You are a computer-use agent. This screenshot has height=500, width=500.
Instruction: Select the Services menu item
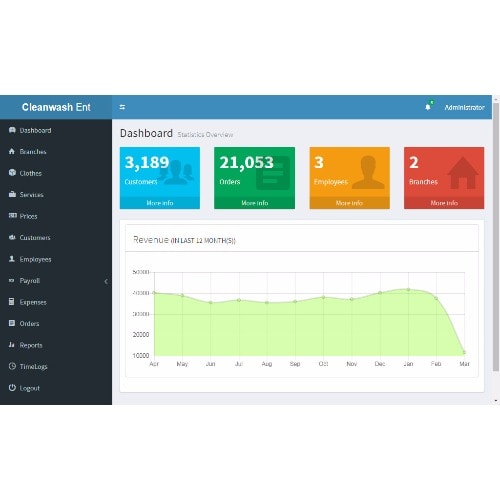pos(56,195)
